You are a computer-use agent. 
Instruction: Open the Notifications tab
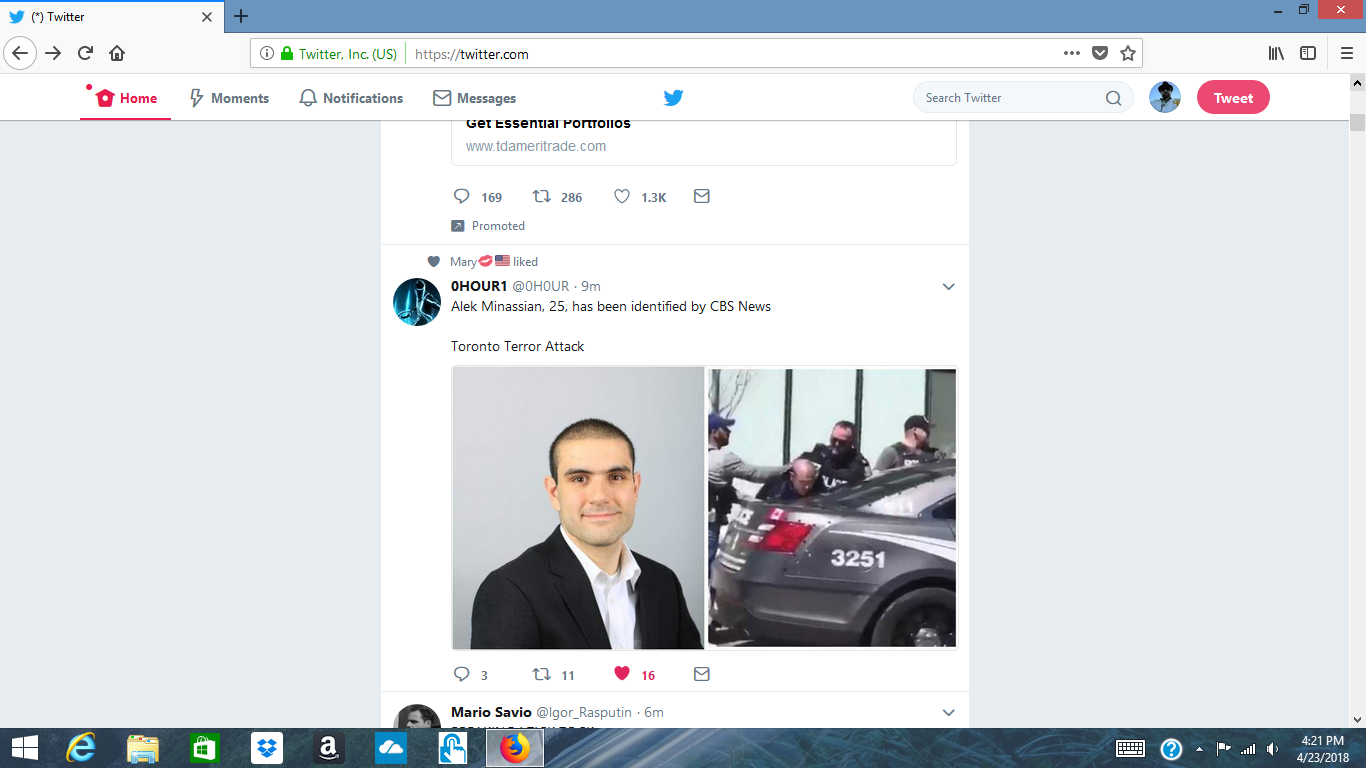(351, 98)
